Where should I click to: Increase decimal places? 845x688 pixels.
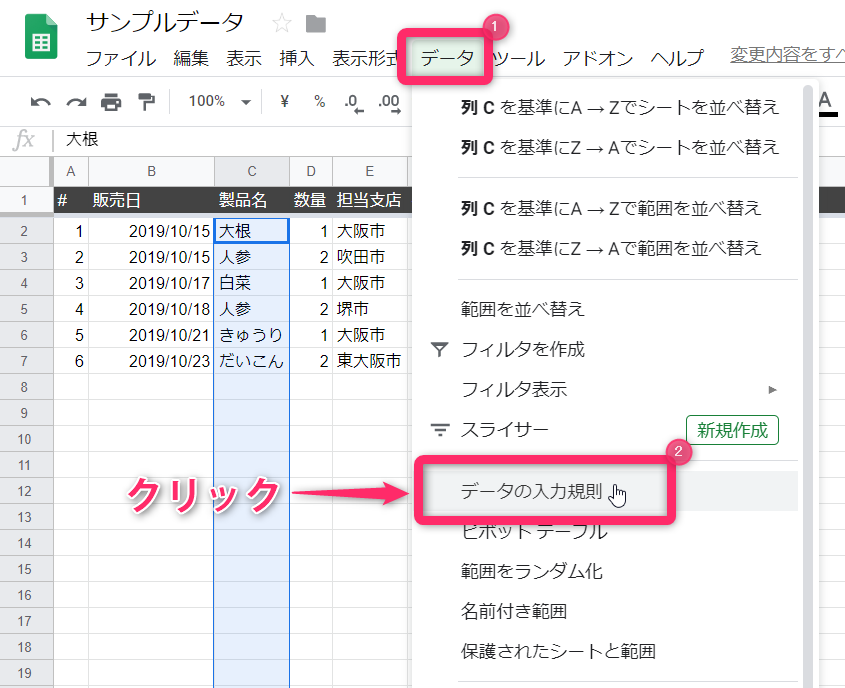pos(389,103)
